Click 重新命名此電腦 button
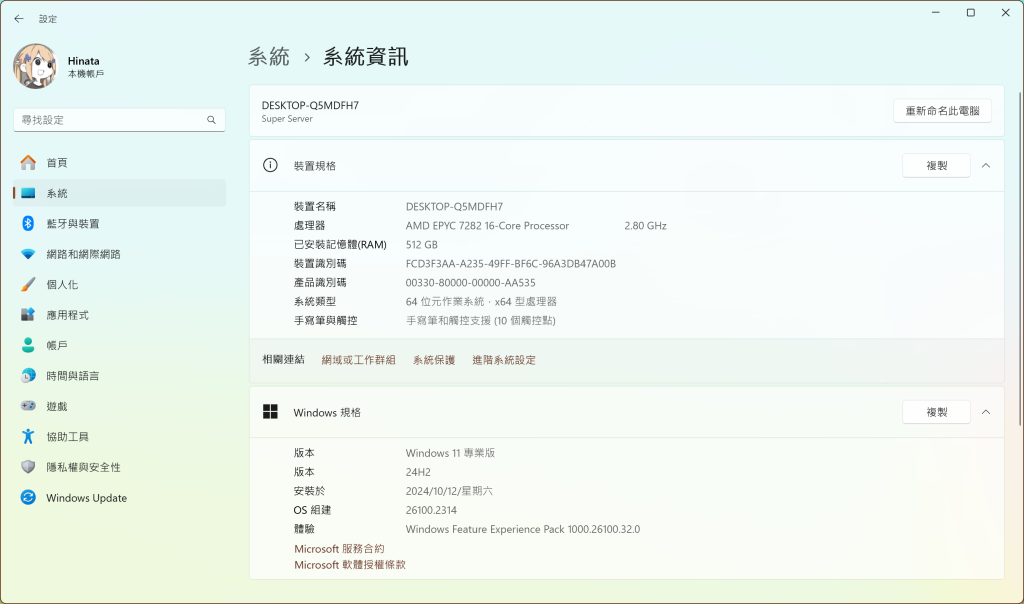1024x604 pixels. 942,111
